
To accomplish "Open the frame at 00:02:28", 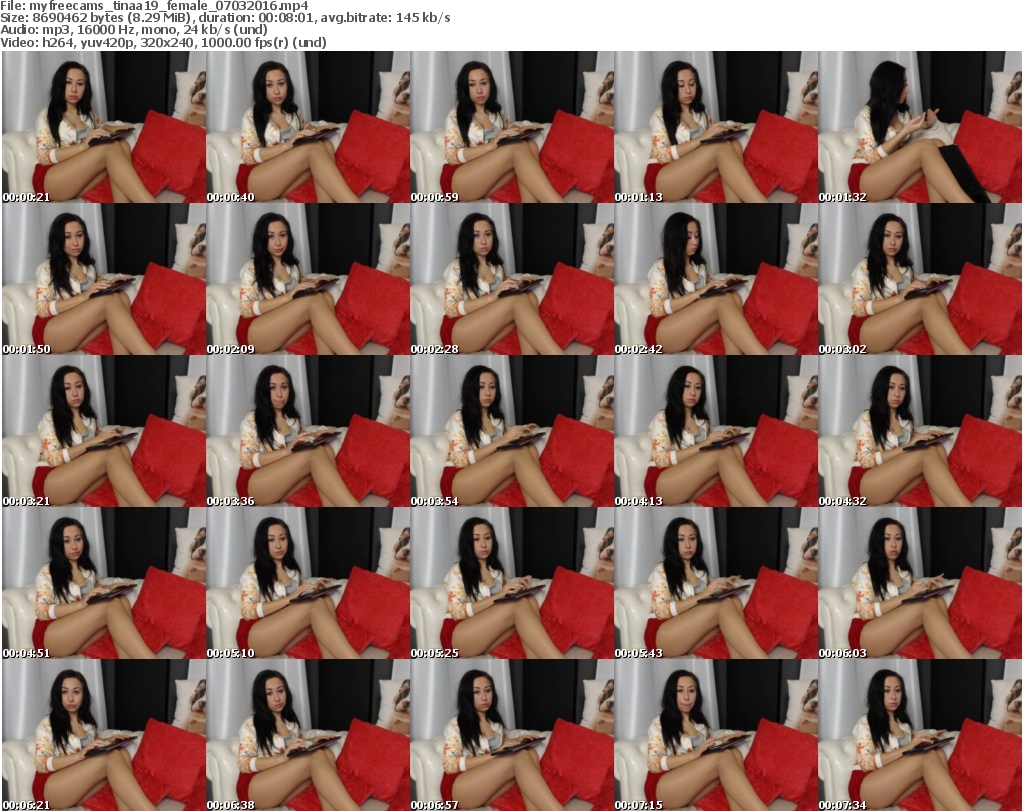I will (x=512, y=279).
